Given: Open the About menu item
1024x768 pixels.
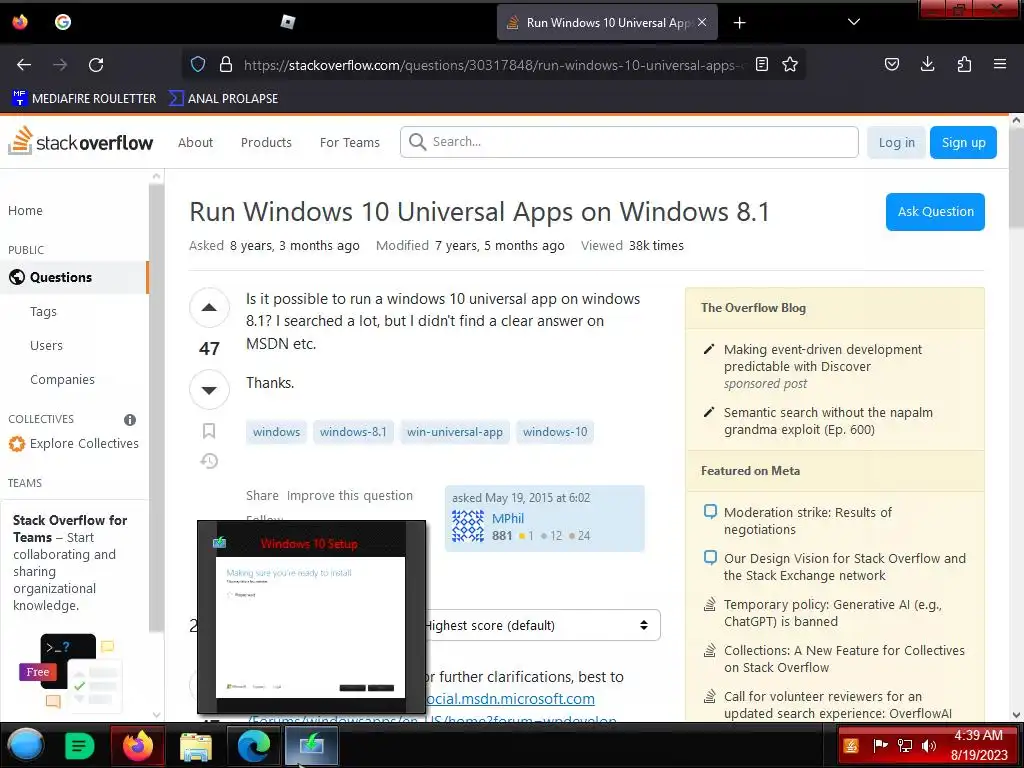Looking at the screenshot, I should pyautogui.click(x=195, y=142).
